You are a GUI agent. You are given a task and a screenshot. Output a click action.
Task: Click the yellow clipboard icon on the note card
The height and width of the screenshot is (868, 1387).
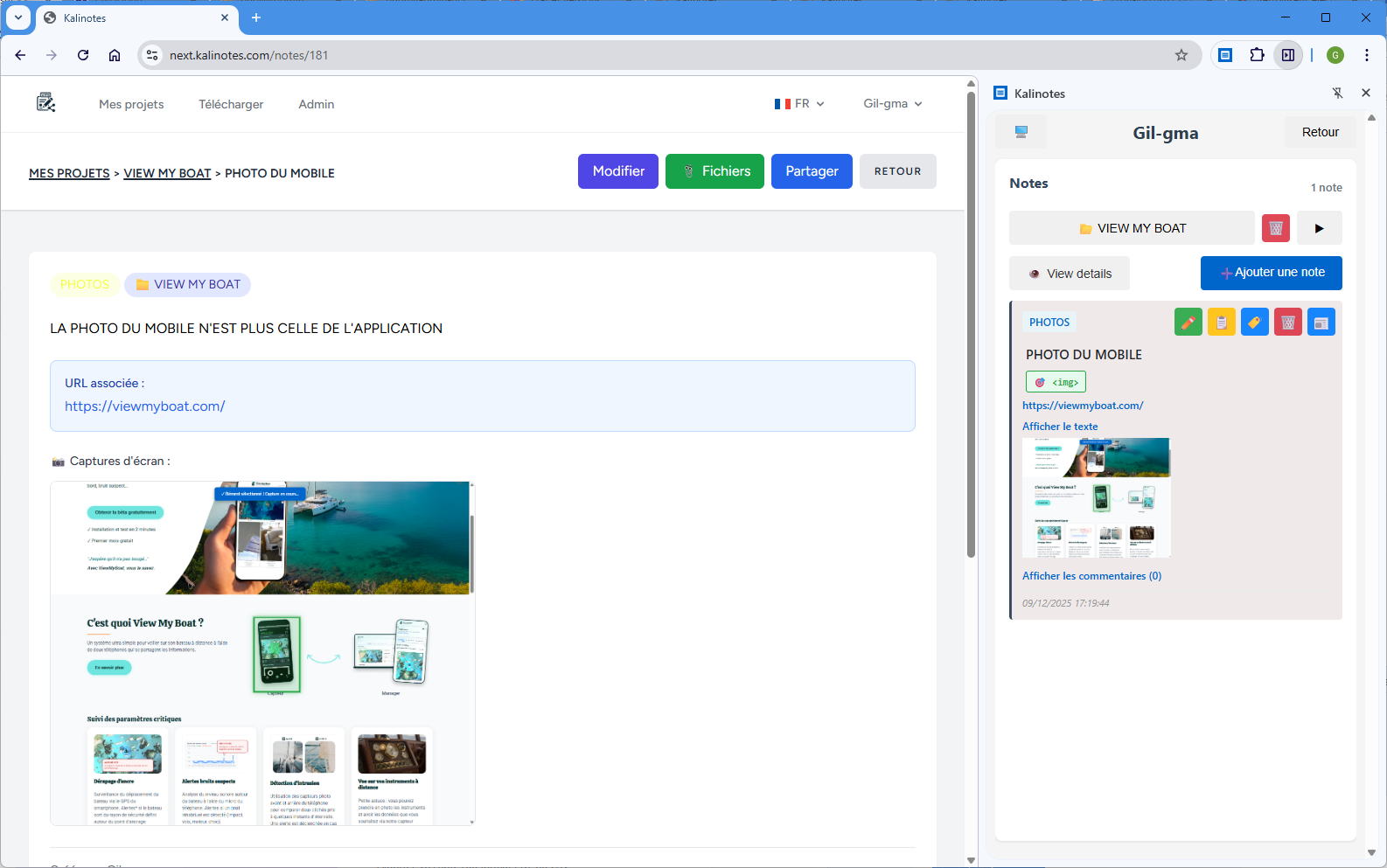(1222, 323)
